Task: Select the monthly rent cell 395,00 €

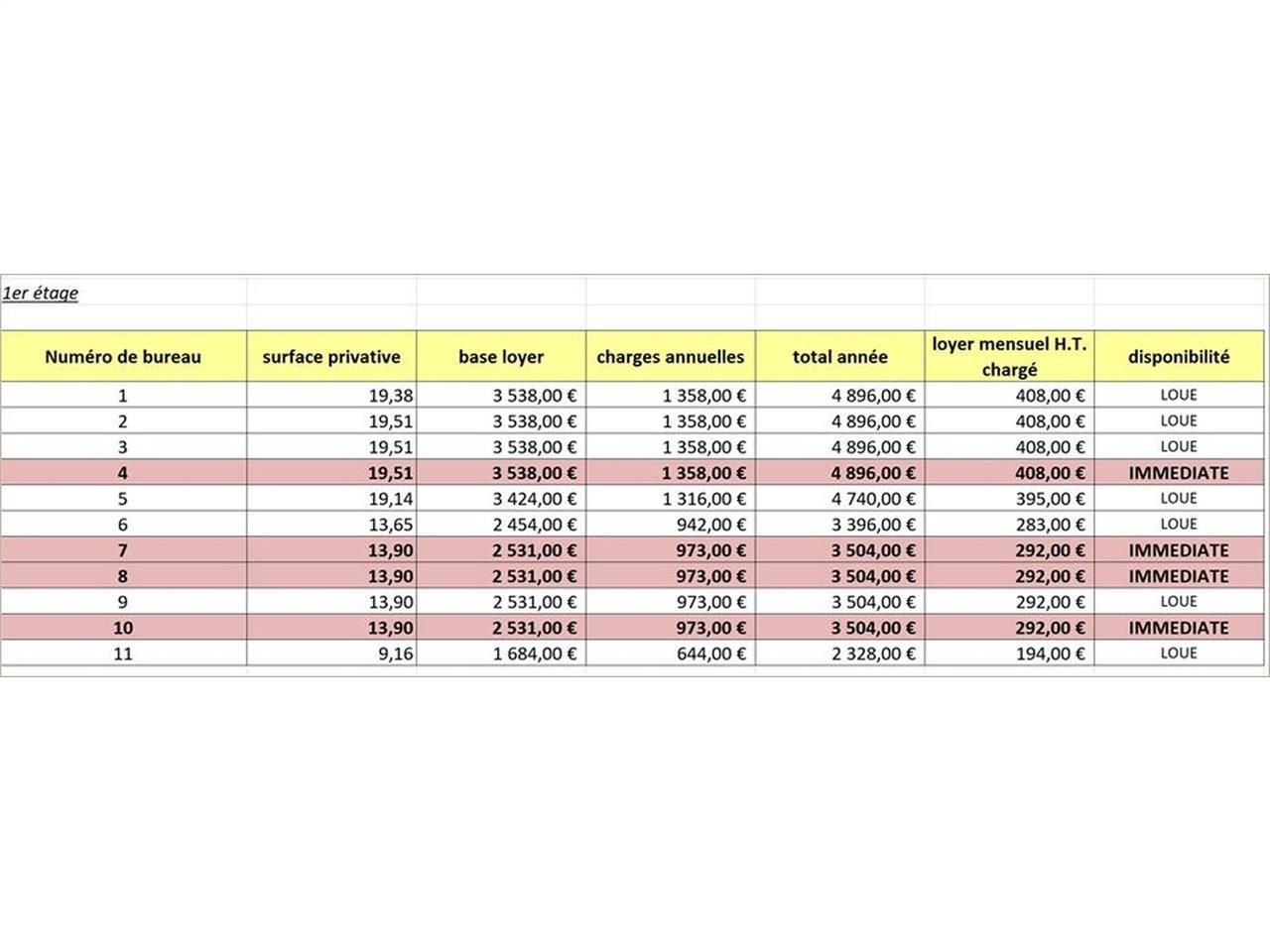Action: [1050, 499]
